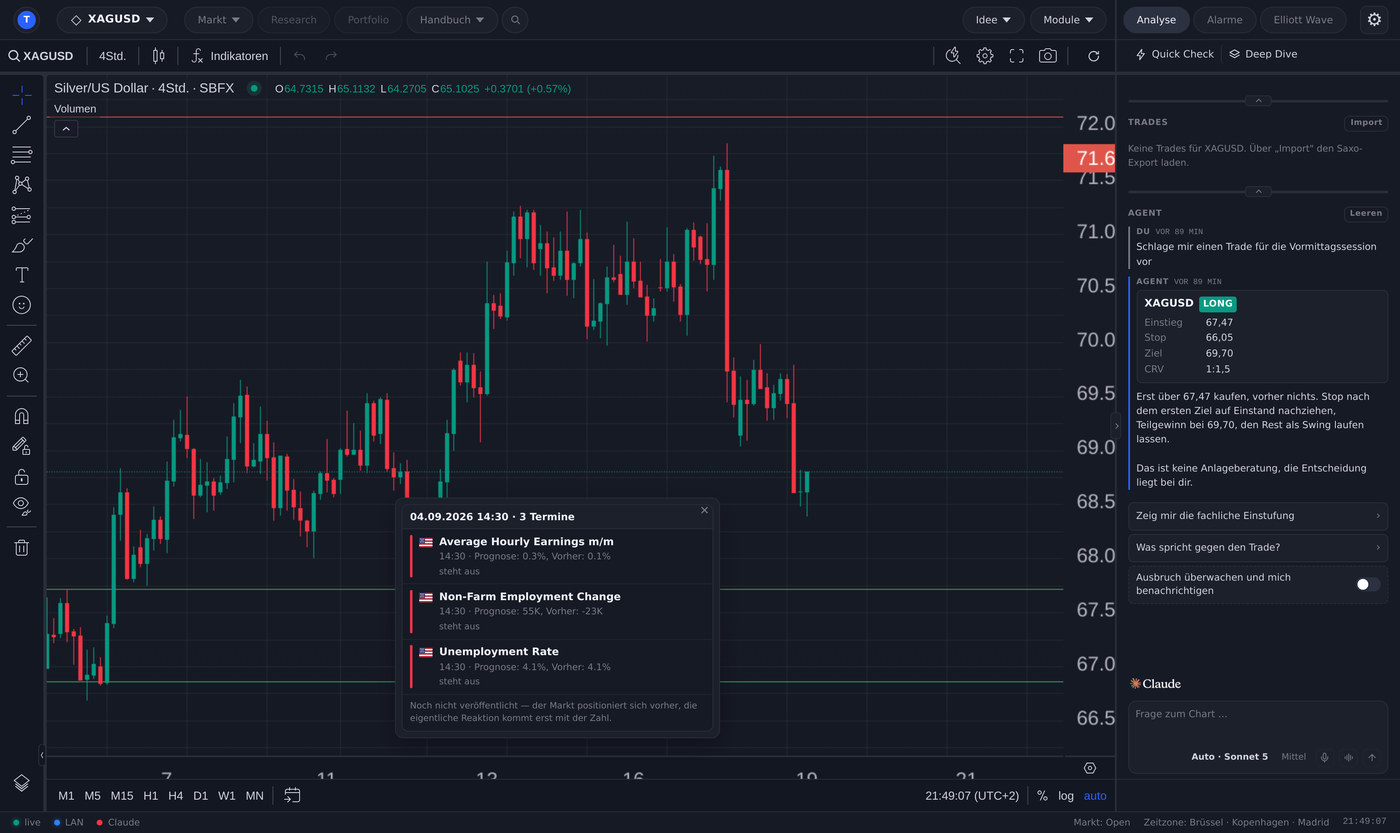Image resolution: width=1400 pixels, height=833 pixels.
Task: Select the ruler measure tool
Action: point(21,346)
